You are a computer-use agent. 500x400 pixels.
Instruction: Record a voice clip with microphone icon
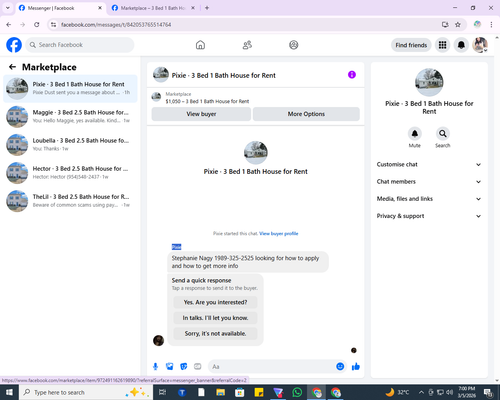[x=155, y=367]
